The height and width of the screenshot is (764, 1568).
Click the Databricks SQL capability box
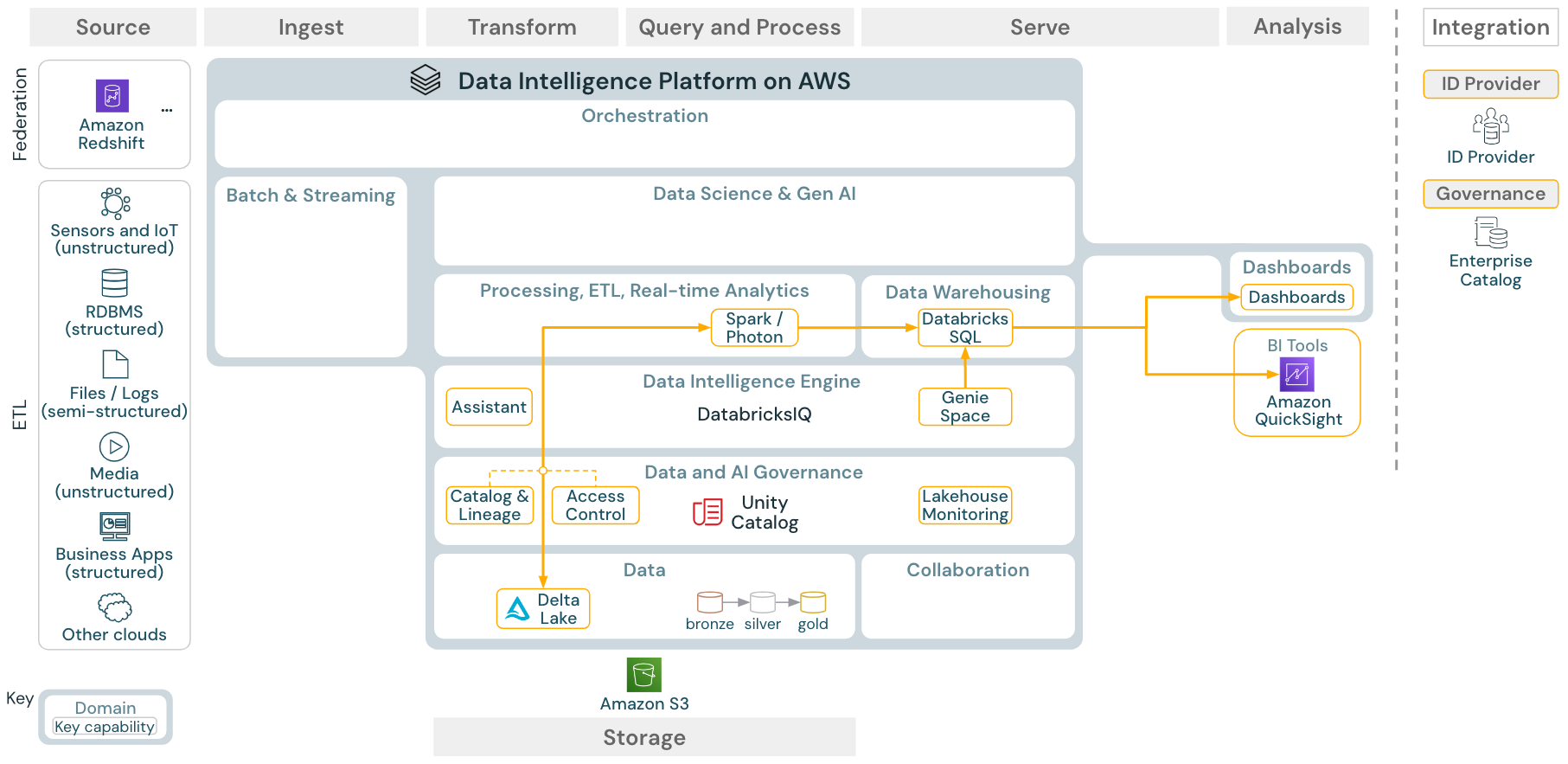tap(965, 328)
